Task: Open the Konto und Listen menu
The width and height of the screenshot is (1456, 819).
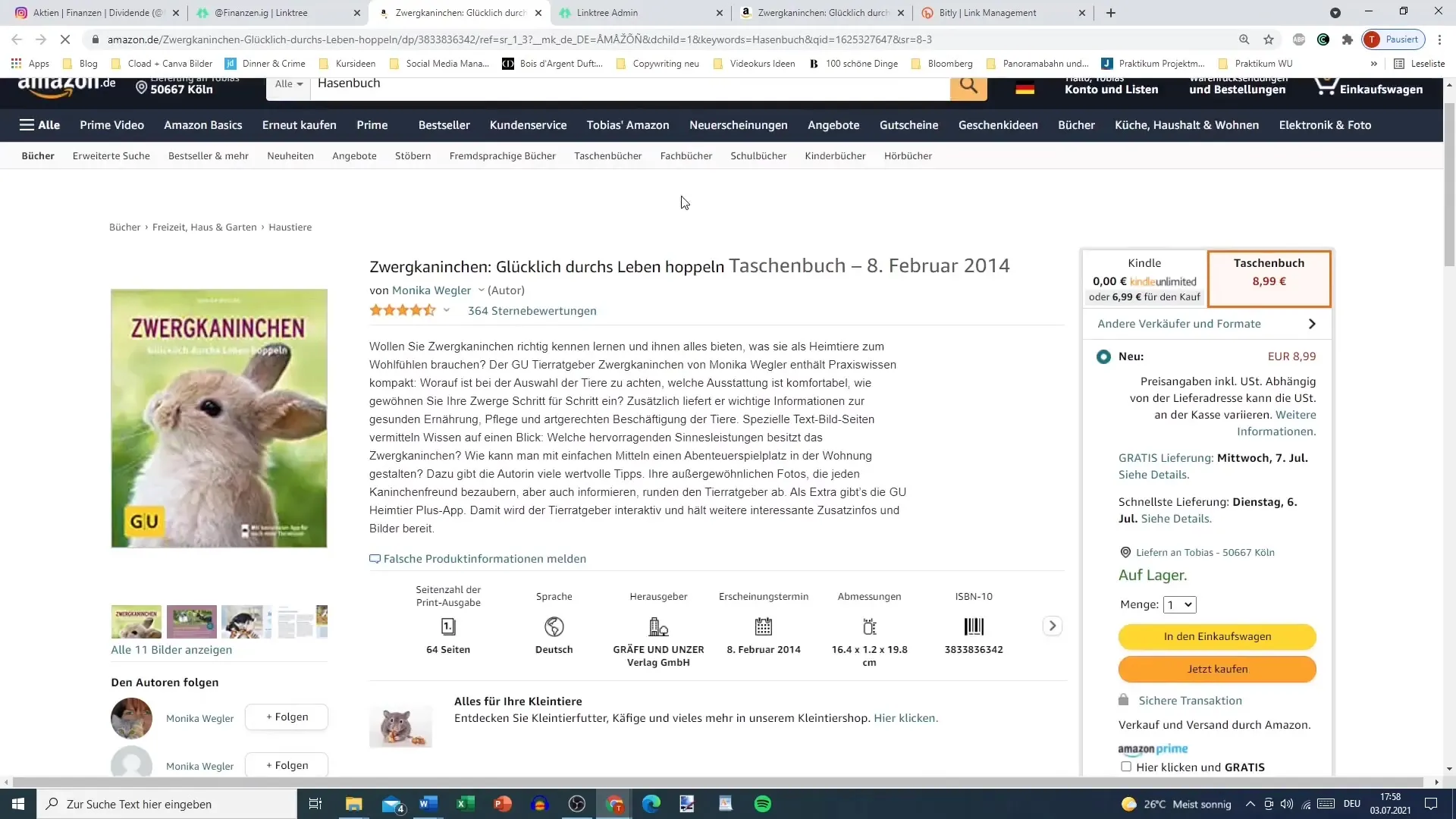Action: click(x=1111, y=87)
